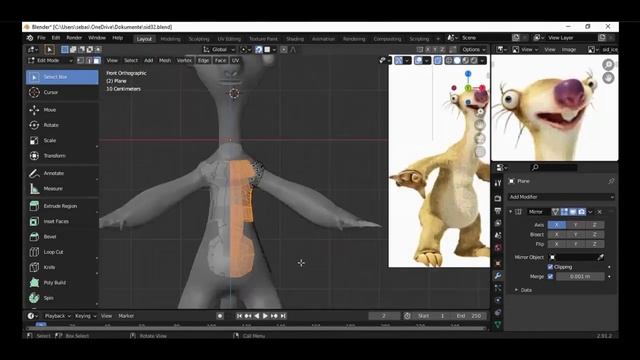The width and height of the screenshot is (640, 360).
Task: Toggle X-ray view button
Action: [x=438, y=60]
